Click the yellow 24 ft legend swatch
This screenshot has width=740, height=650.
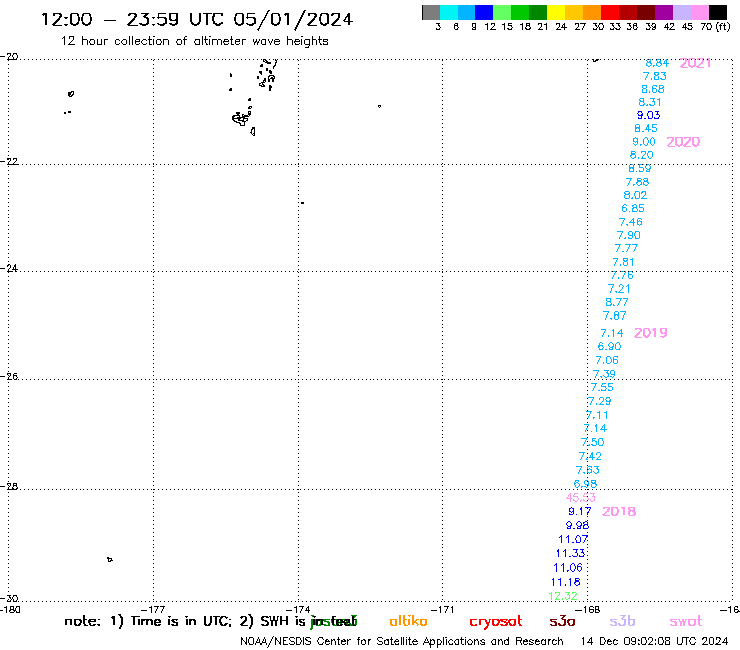(556, 12)
